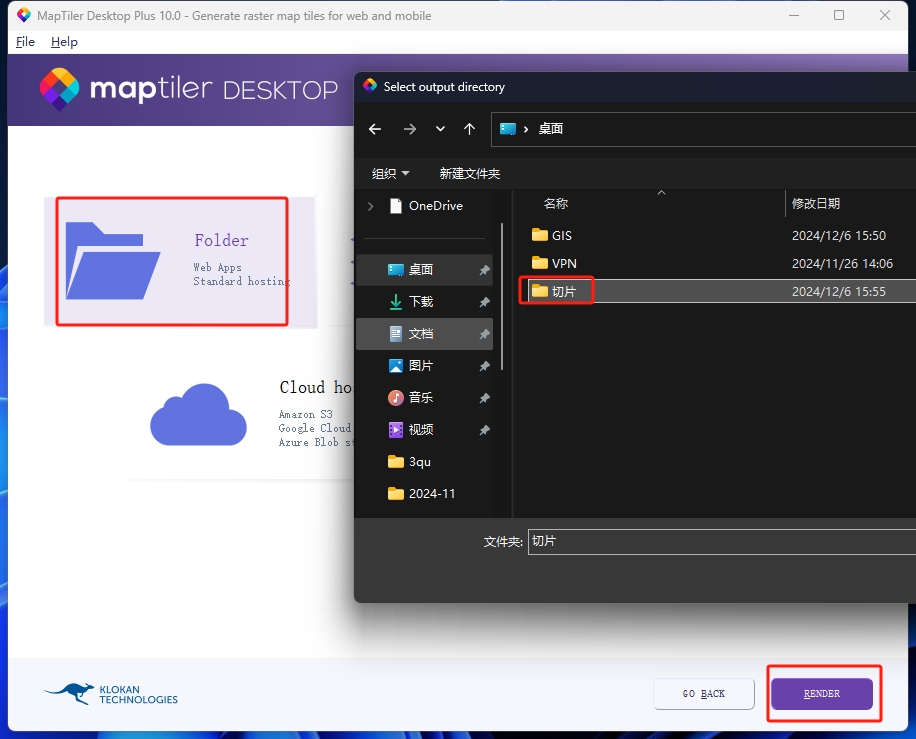The height and width of the screenshot is (739, 916).
Task: Go back in the directory dialog
Action: pyautogui.click(x=375, y=129)
